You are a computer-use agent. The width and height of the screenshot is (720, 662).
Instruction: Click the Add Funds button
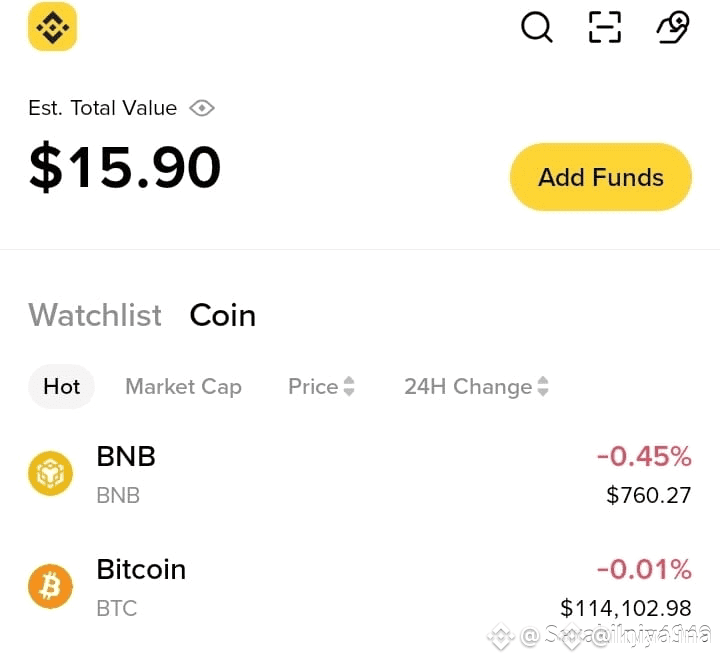pyautogui.click(x=601, y=177)
